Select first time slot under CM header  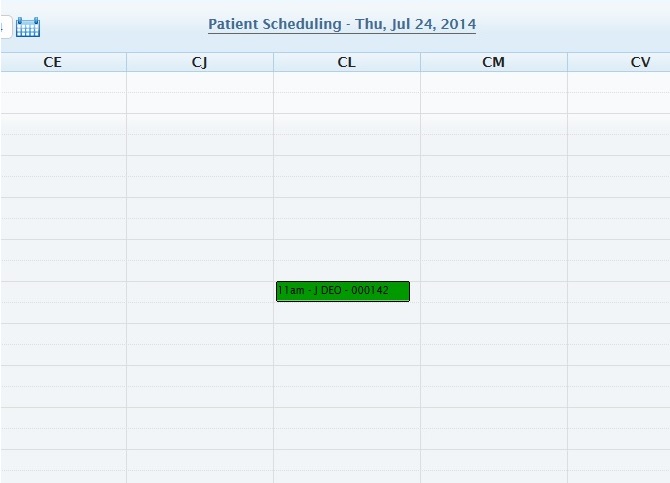point(493,82)
